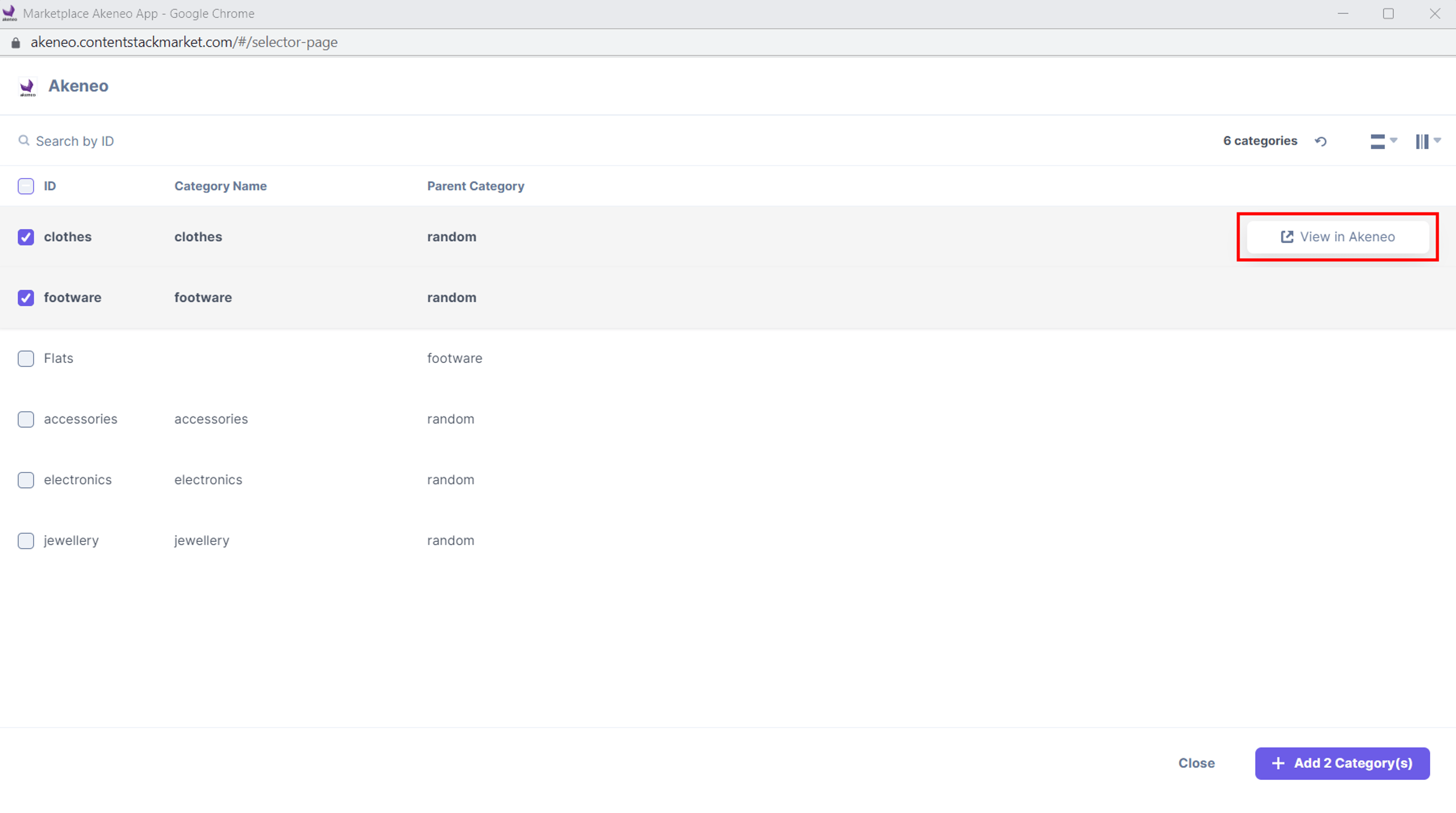Uncheck the clothes category checkbox
The width and height of the screenshot is (1456, 813).
[26, 237]
